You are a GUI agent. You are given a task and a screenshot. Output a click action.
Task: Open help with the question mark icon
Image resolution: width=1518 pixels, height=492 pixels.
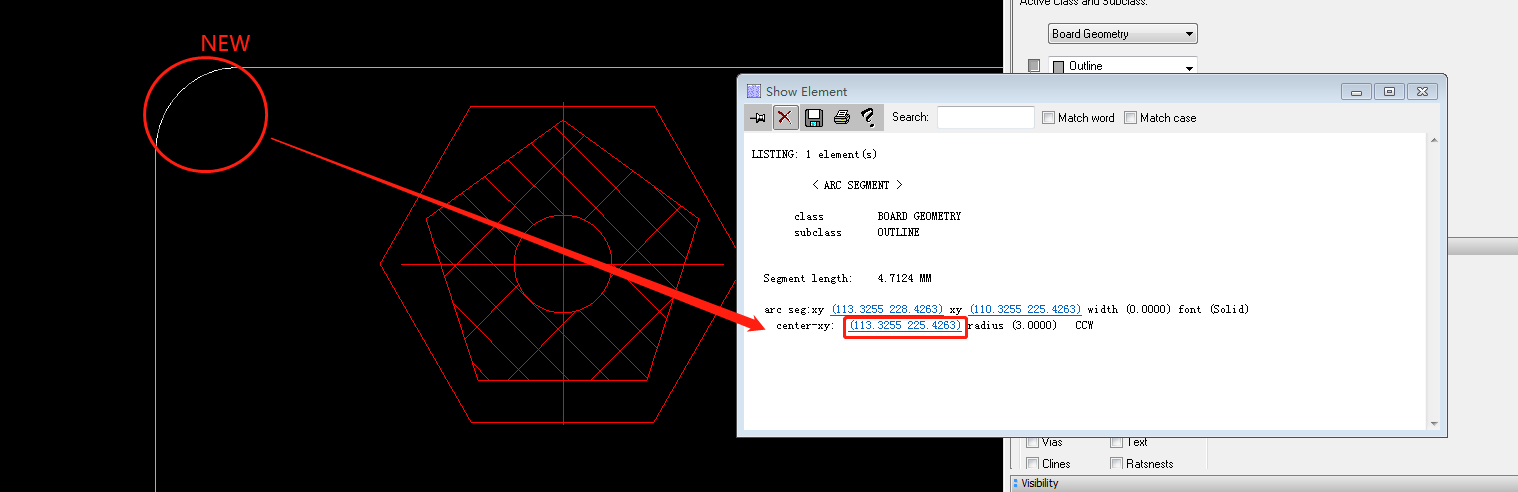point(868,118)
